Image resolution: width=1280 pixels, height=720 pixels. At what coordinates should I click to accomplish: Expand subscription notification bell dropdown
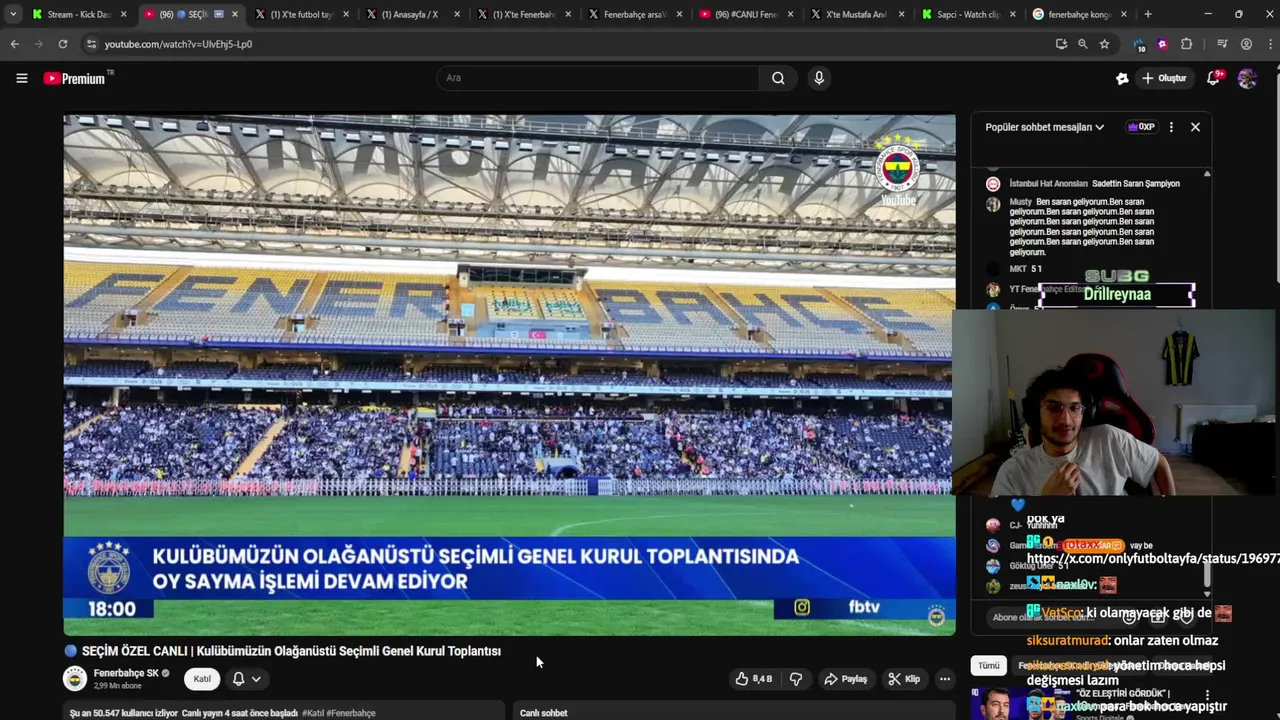point(247,679)
